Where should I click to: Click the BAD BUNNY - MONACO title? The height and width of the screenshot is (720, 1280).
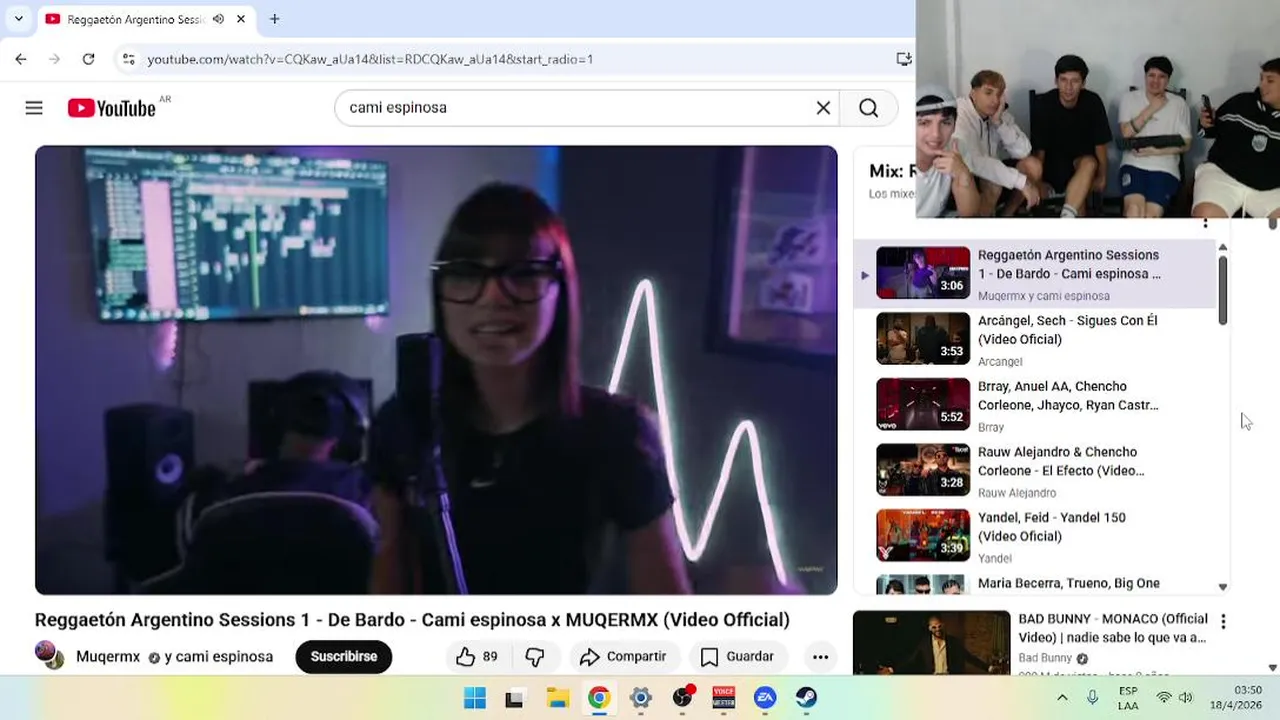point(1113,628)
